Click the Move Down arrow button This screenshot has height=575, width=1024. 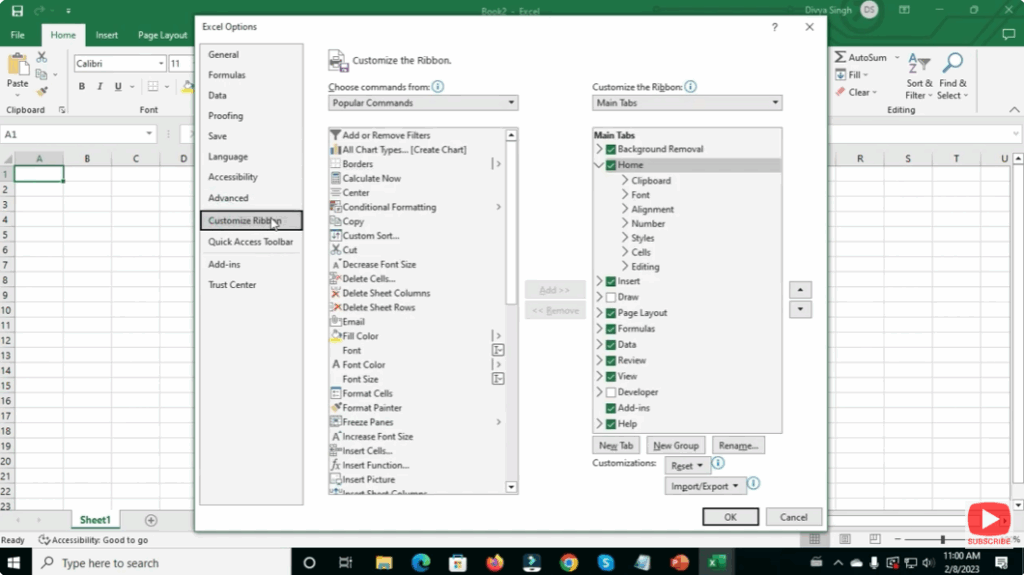pos(800,310)
